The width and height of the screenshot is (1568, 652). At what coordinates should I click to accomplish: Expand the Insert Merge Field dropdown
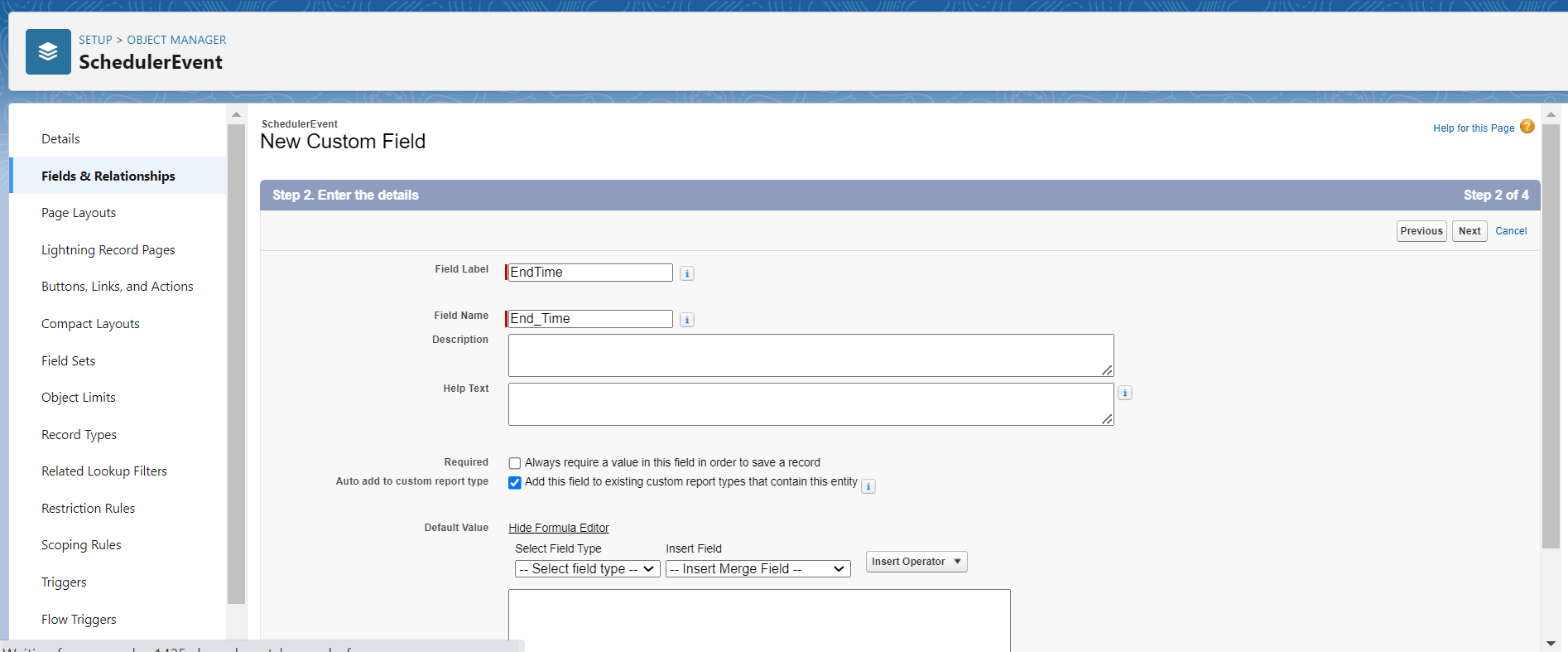tap(758, 569)
